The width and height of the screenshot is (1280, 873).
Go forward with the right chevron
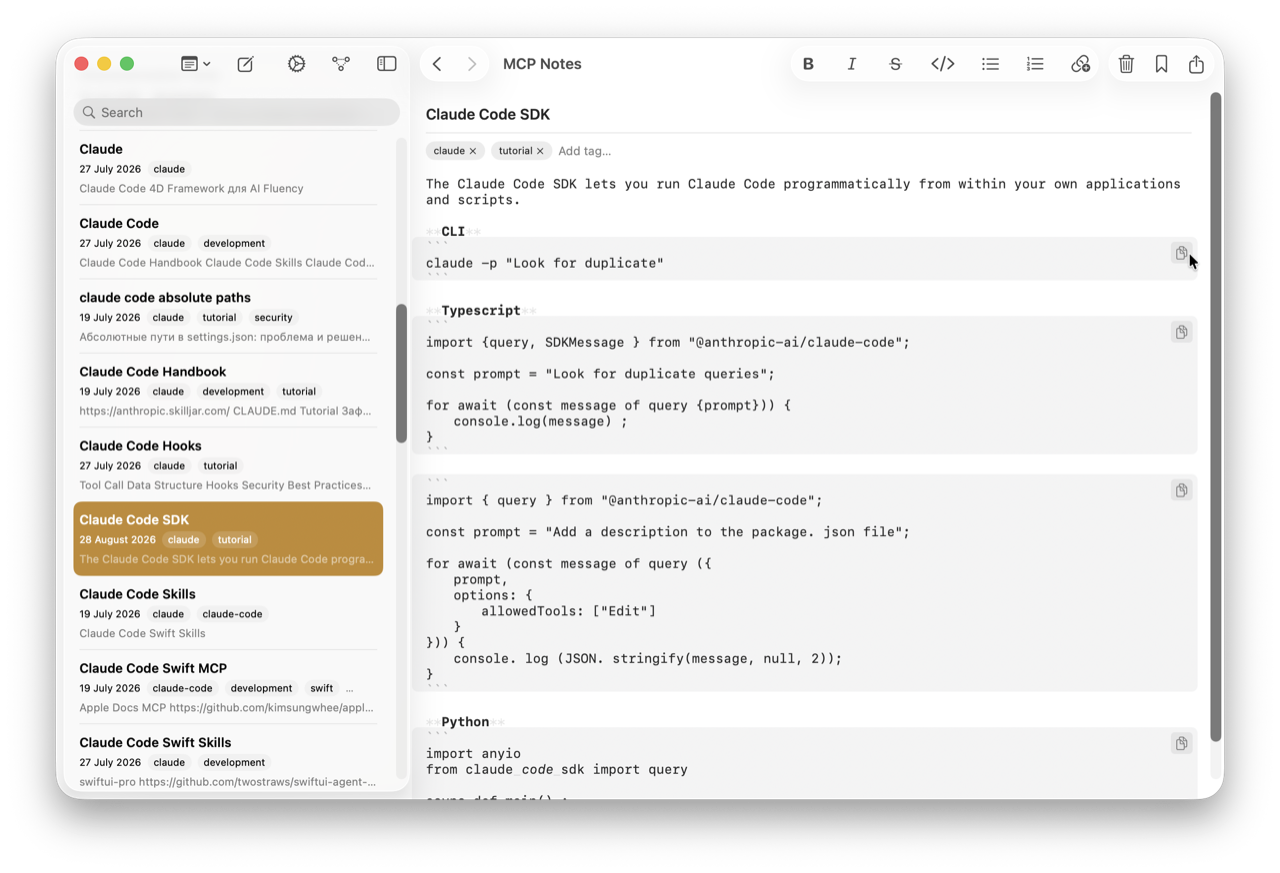point(472,64)
